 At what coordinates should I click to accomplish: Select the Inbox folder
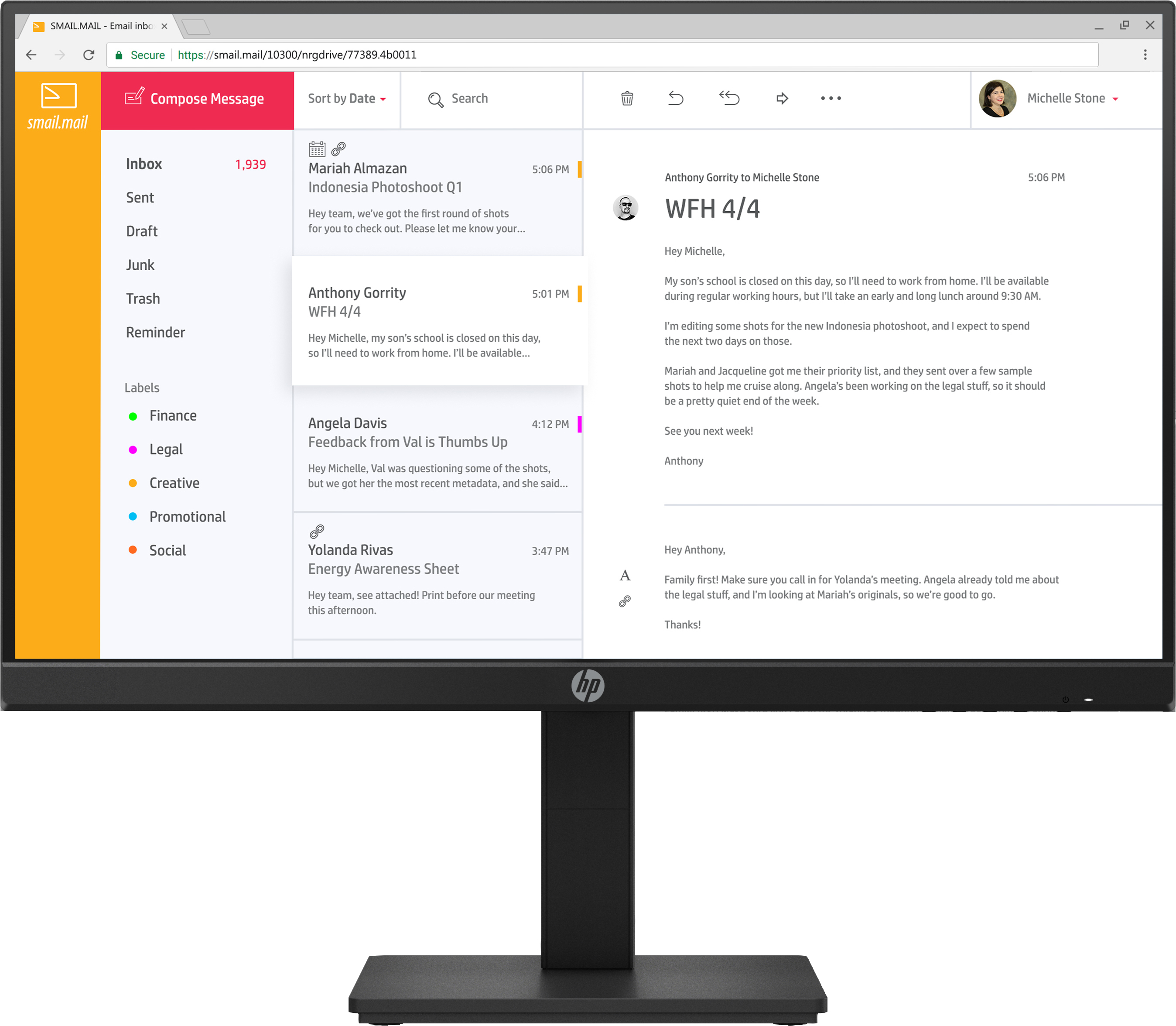[144, 163]
